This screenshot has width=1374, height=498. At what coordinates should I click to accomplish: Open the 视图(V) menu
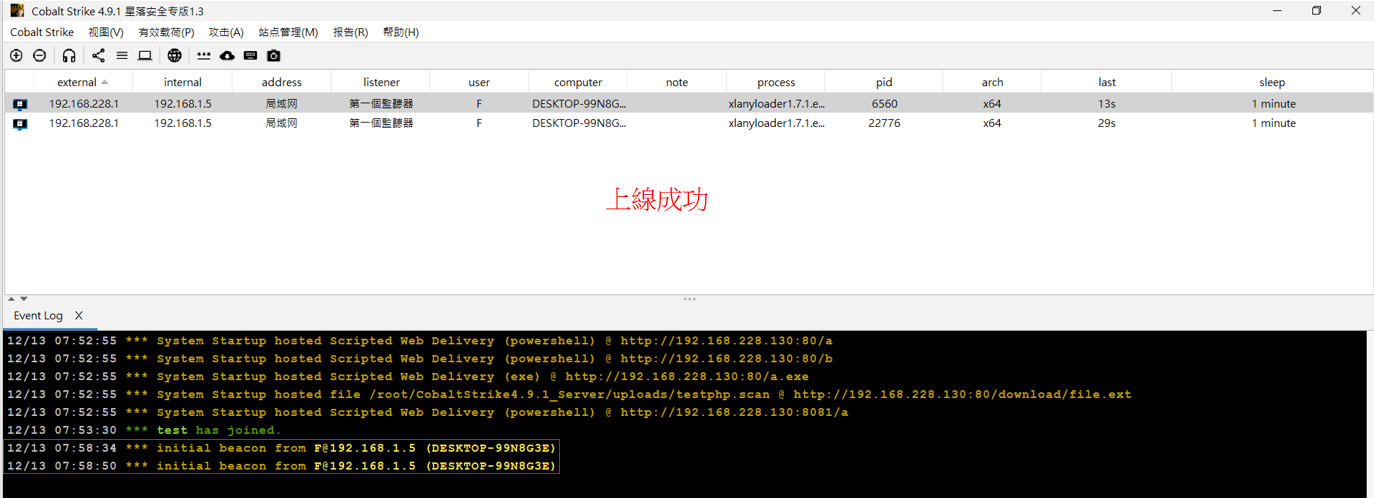(x=106, y=32)
